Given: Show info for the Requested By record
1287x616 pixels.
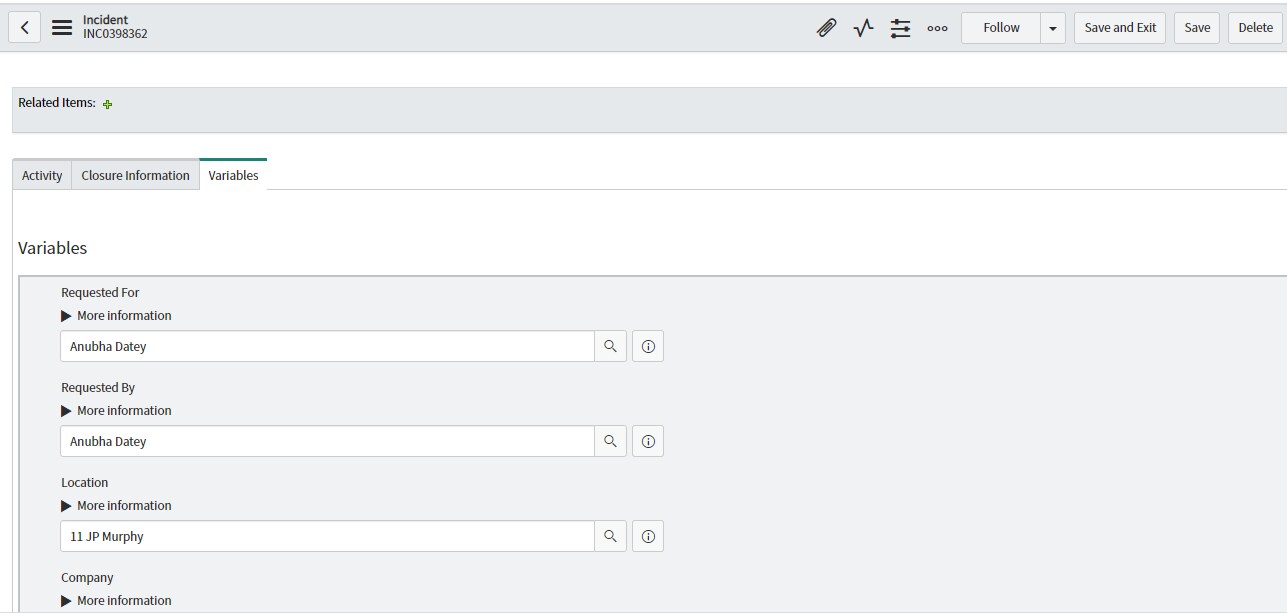Looking at the screenshot, I should tap(648, 441).
